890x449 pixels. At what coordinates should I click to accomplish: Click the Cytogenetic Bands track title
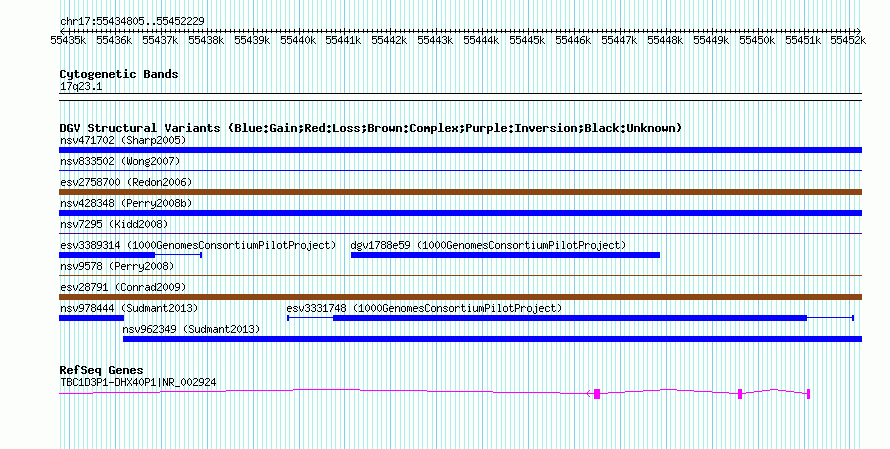coord(119,74)
